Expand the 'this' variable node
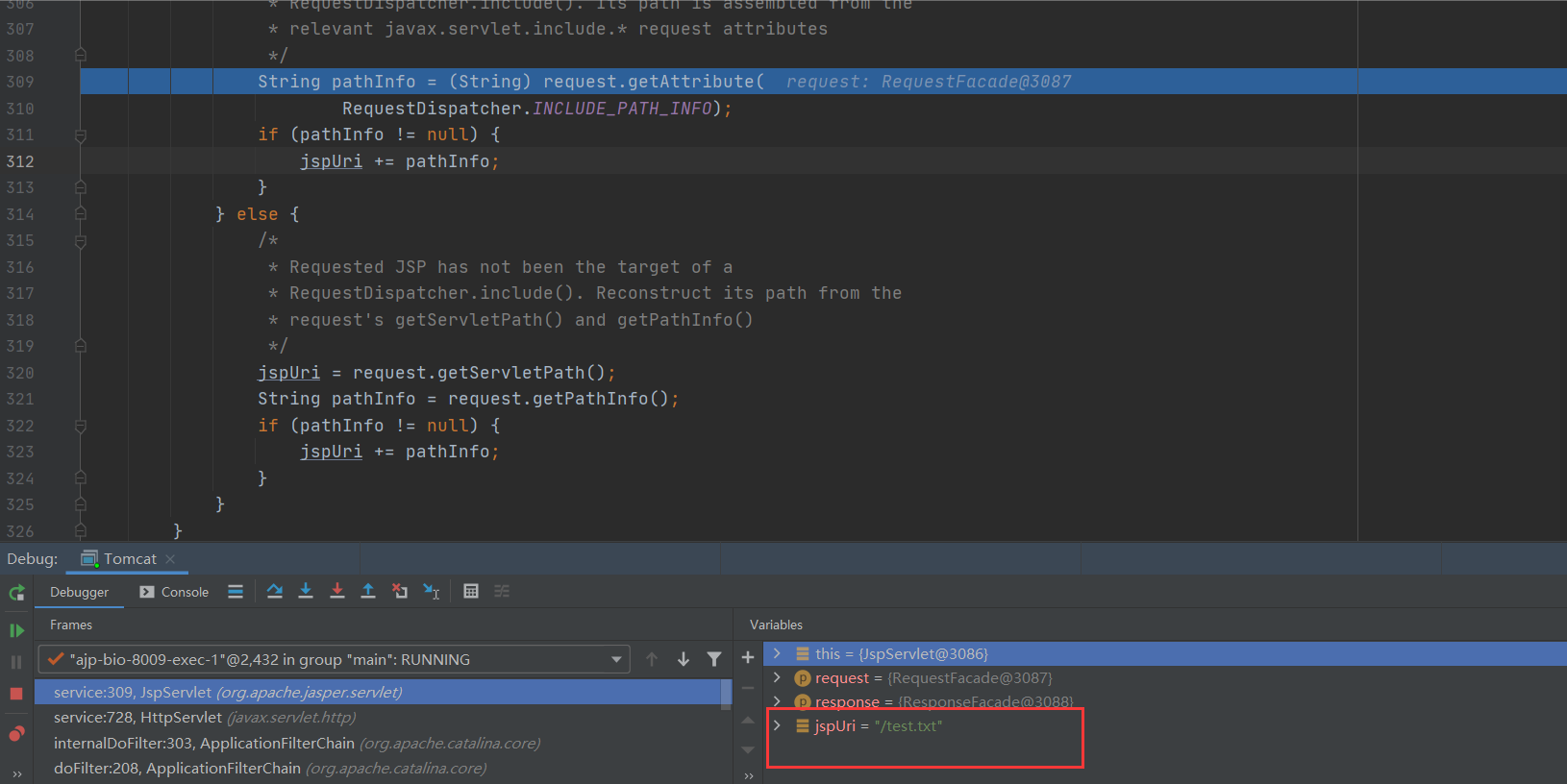Viewport: 1567px width, 784px height. 777,653
